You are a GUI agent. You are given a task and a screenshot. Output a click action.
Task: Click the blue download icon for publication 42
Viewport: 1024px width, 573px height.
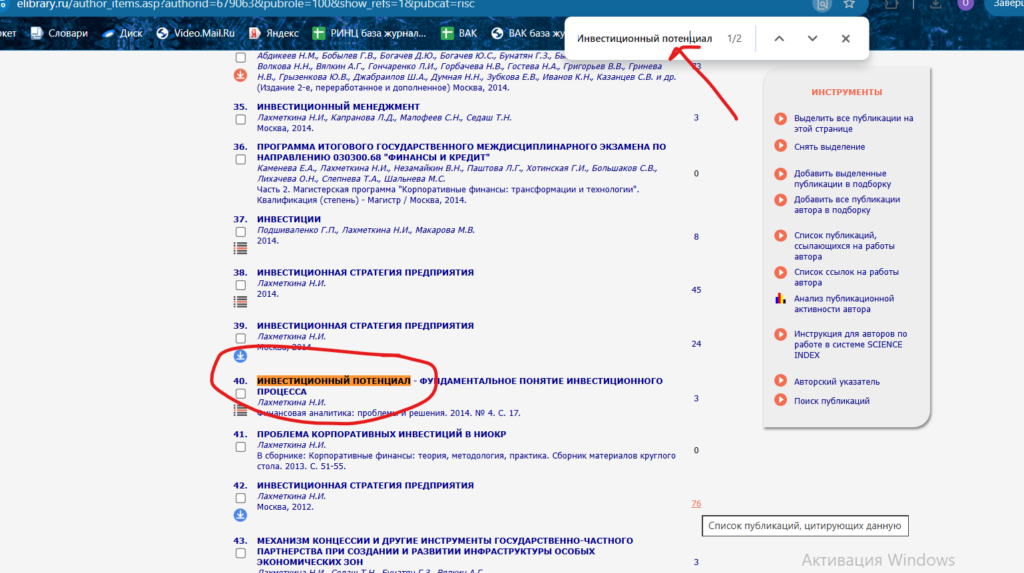(240, 515)
